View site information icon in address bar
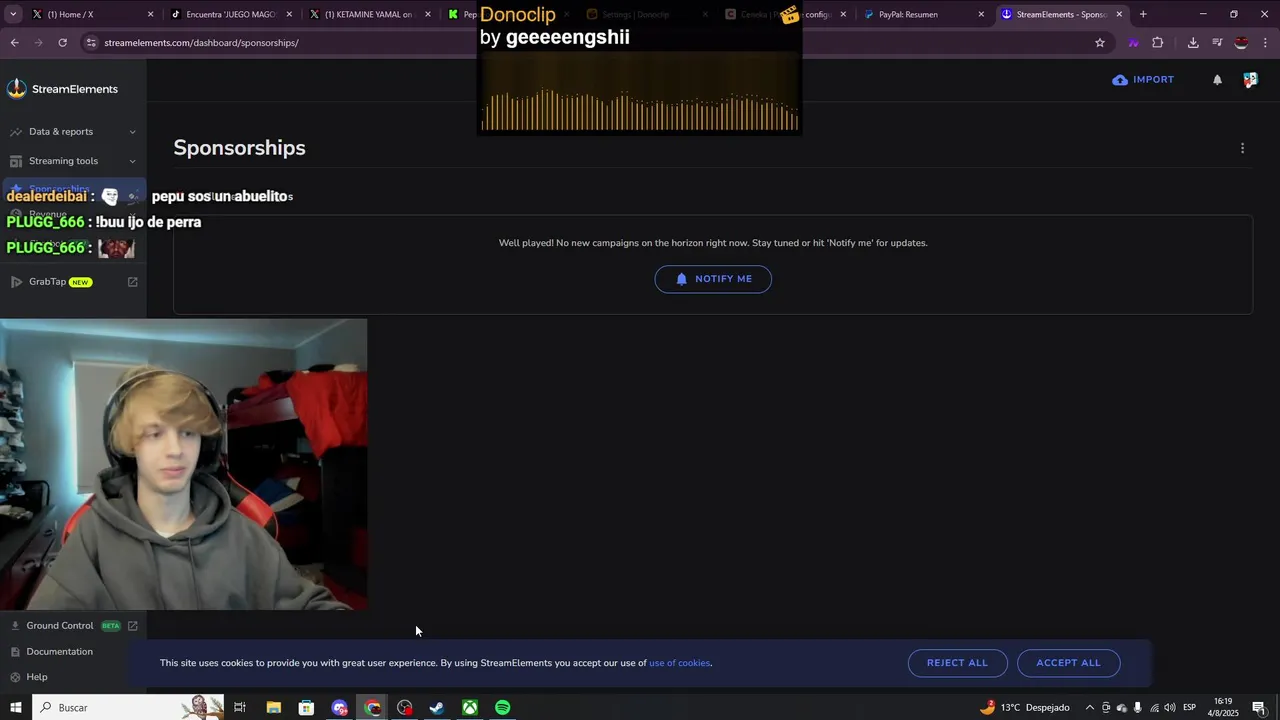Screen dimensions: 1280x720 pyautogui.click(x=91, y=43)
